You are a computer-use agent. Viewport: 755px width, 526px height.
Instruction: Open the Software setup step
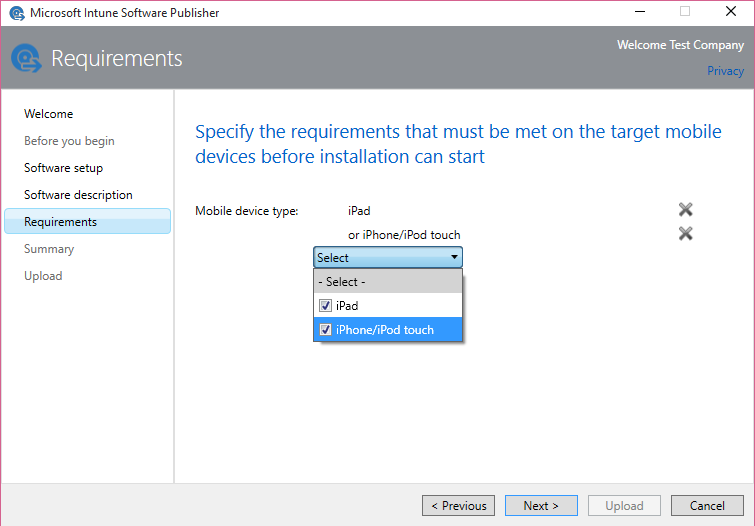[63, 168]
